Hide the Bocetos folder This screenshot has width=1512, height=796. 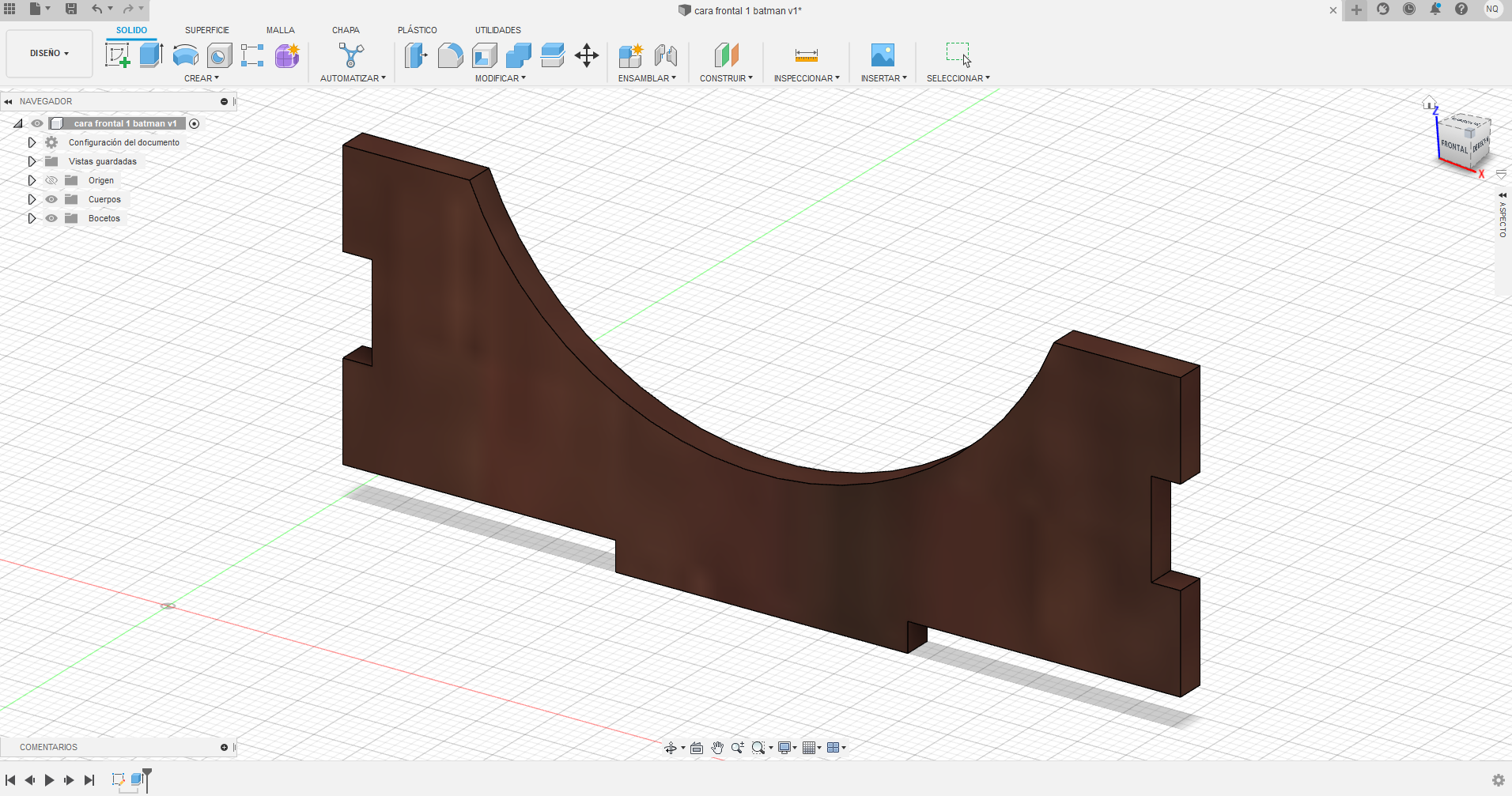coord(51,218)
